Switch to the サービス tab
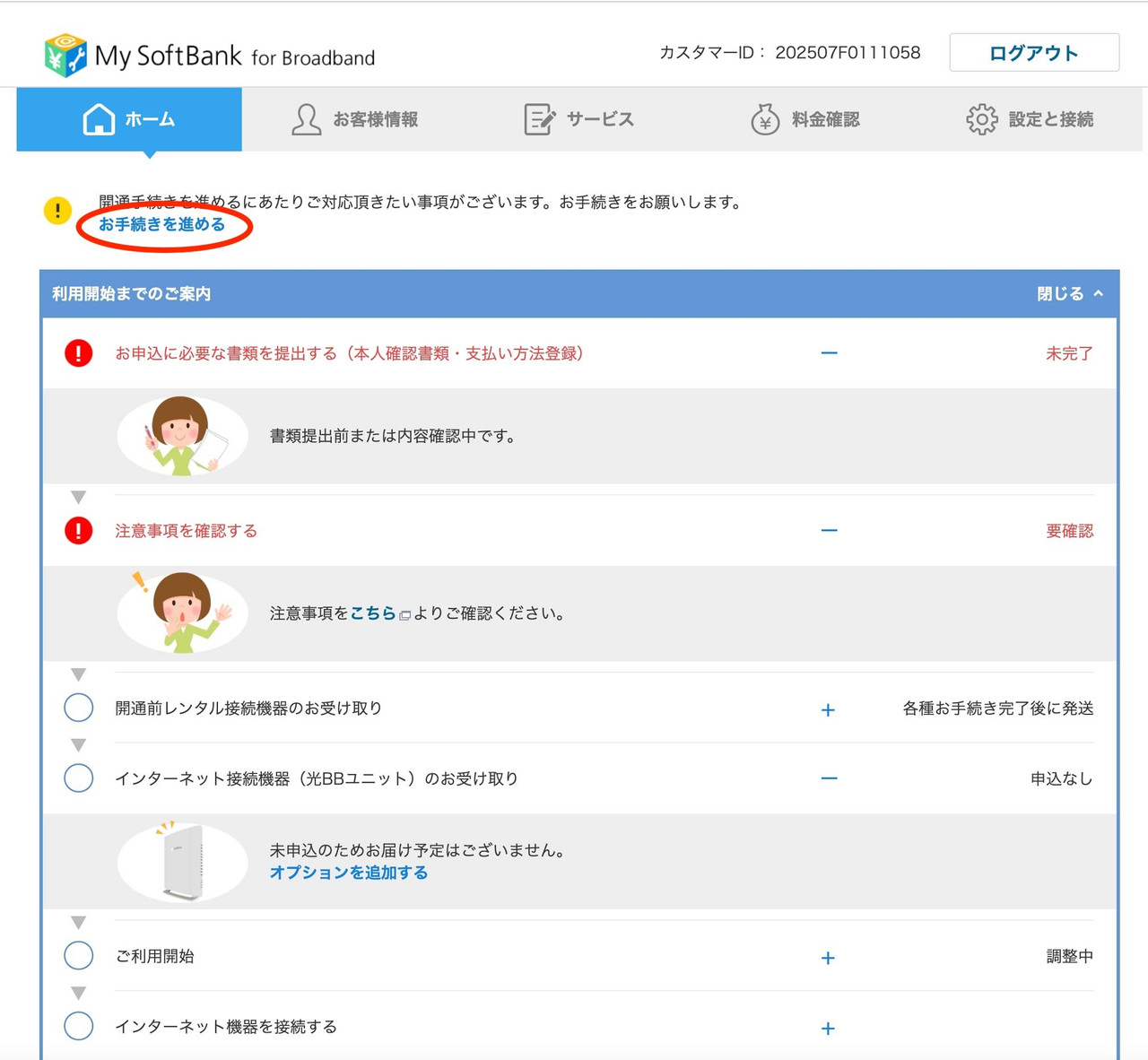This screenshot has height=1060, width=1148. pos(579,119)
